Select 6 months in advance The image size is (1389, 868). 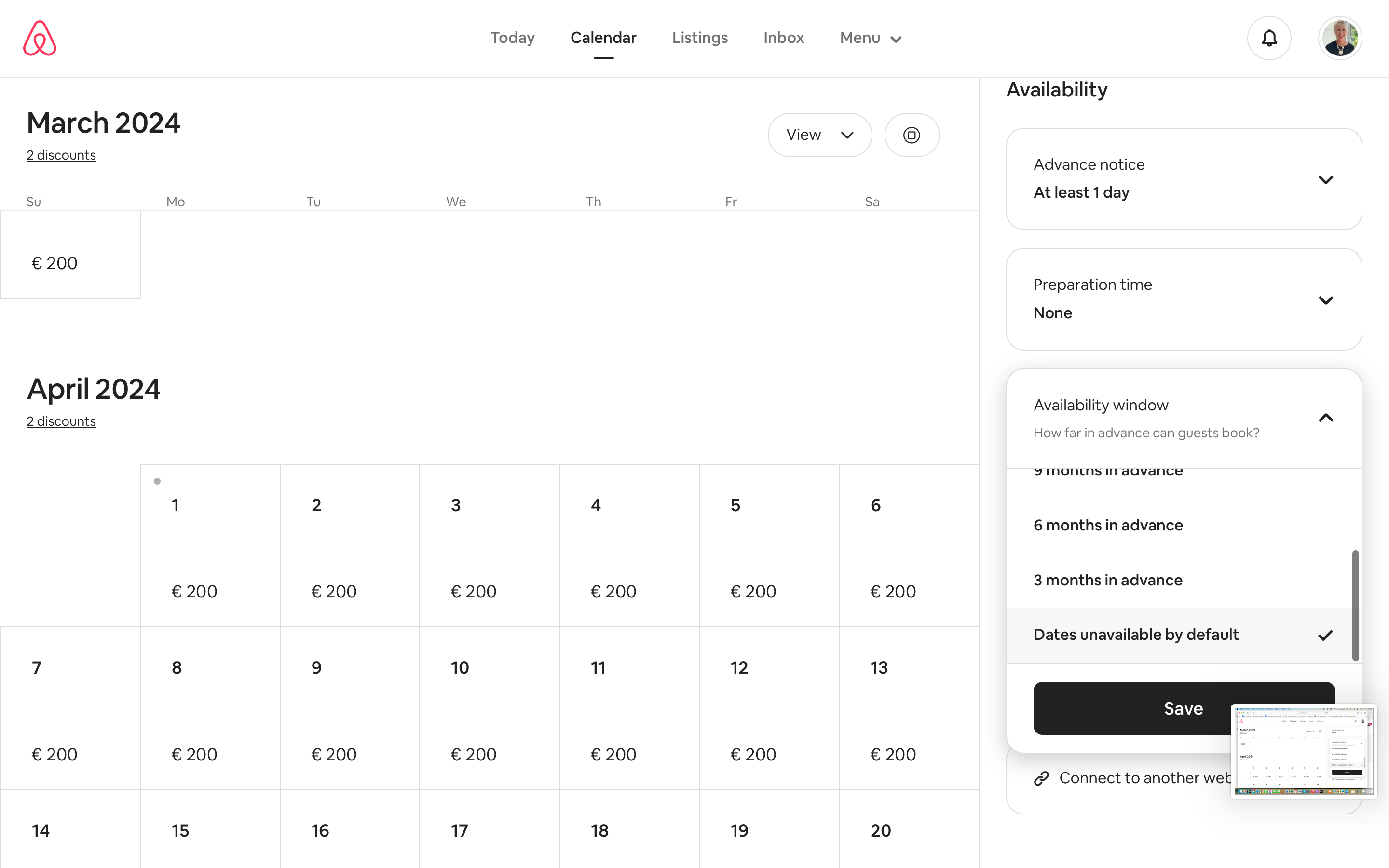pos(1108,525)
